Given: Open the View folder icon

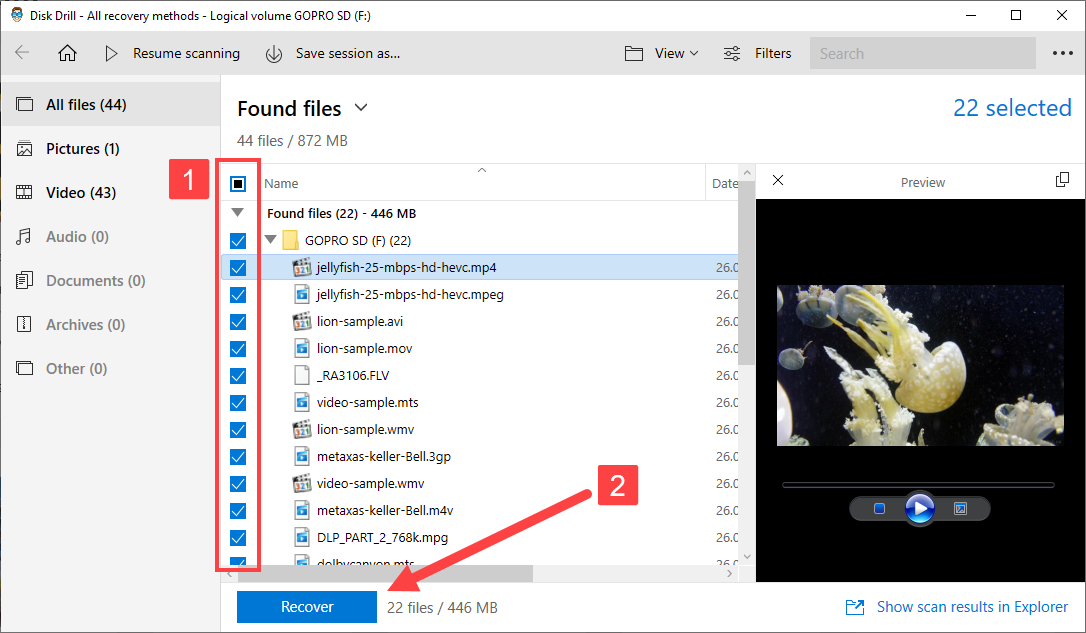Looking at the screenshot, I should tap(634, 53).
